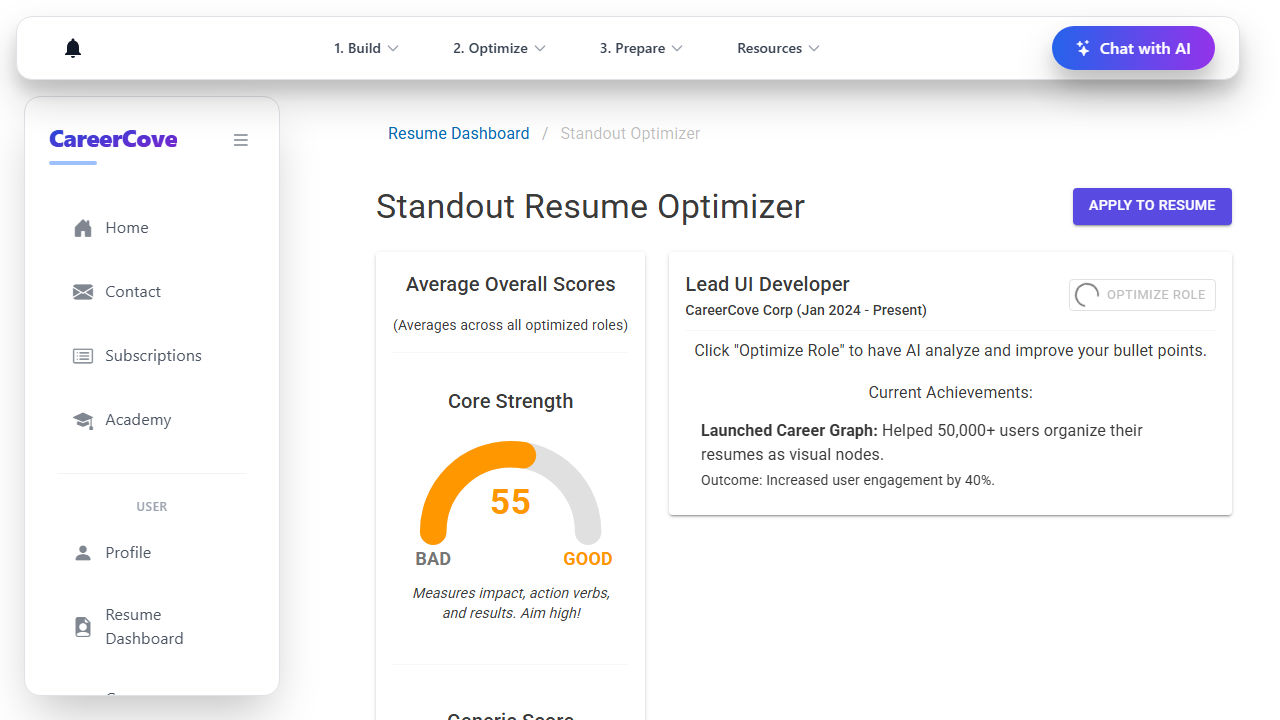The width and height of the screenshot is (1280, 720).
Task: Expand the 3. Prepare dropdown chevron
Action: coord(677,48)
